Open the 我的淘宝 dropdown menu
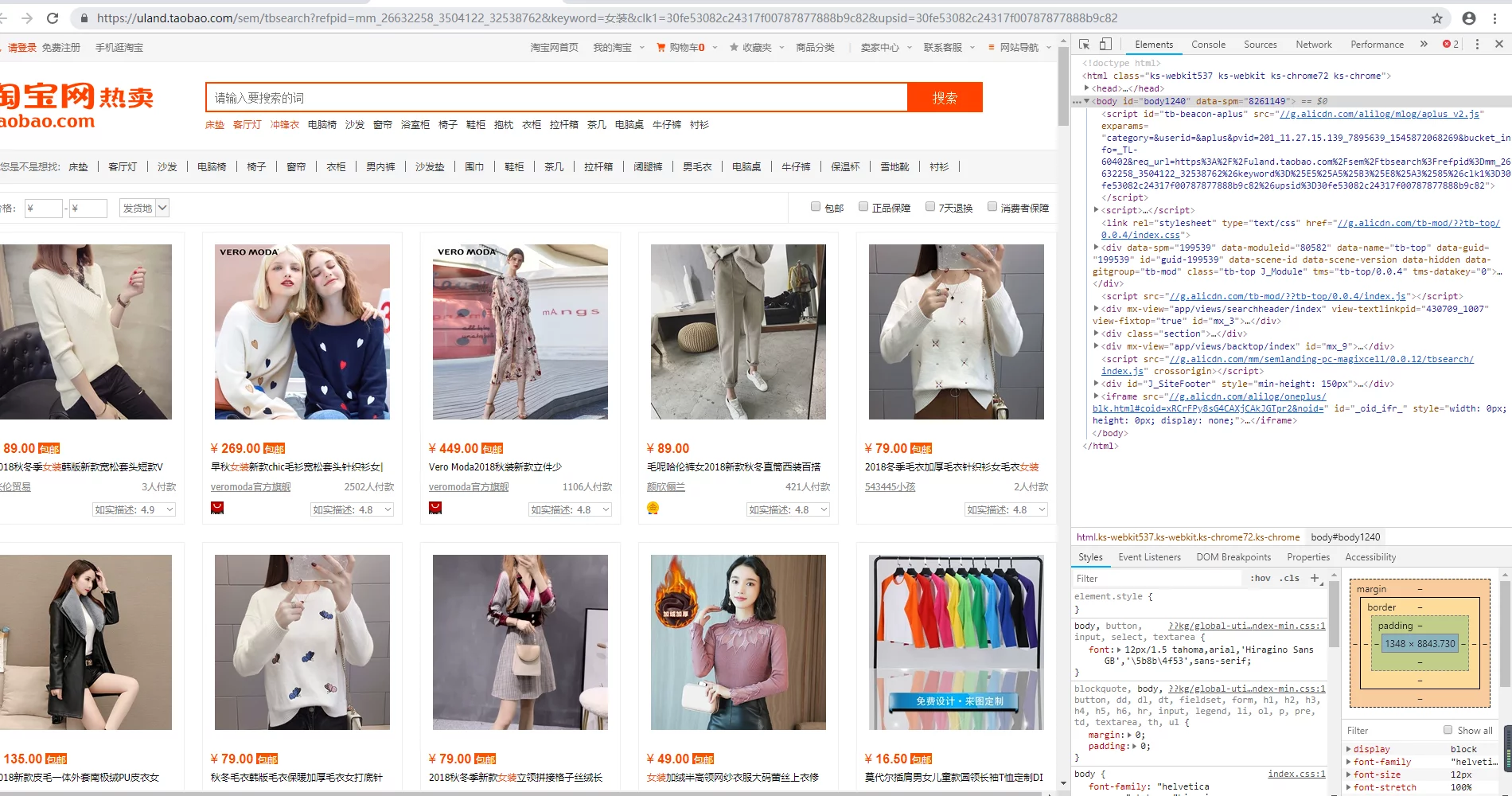The image size is (1512, 796). 618,48
